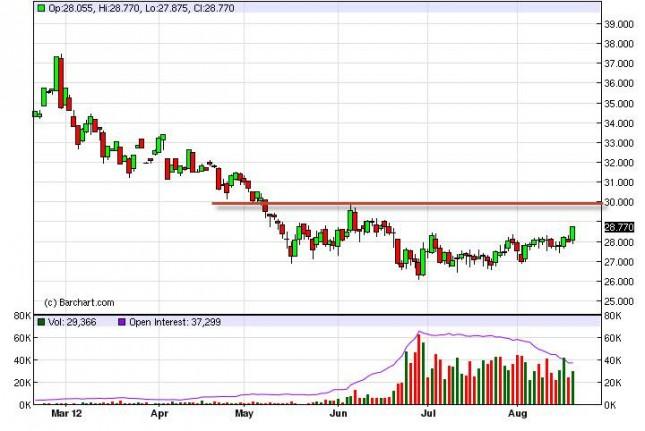Click the 'Apr' date axis label
The image size is (645, 431).
coord(159,413)
